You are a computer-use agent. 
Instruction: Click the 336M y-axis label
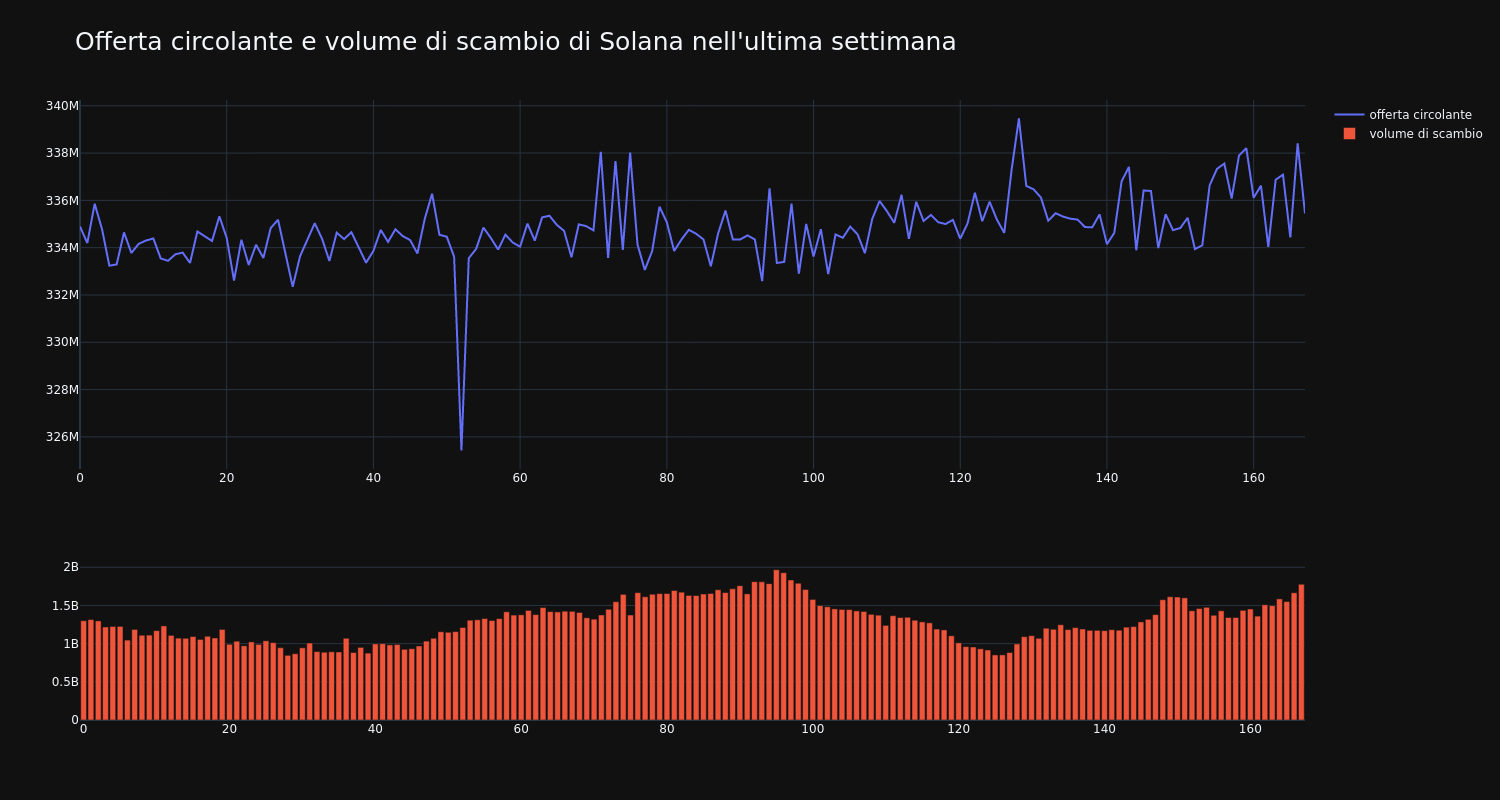(62, 201)
